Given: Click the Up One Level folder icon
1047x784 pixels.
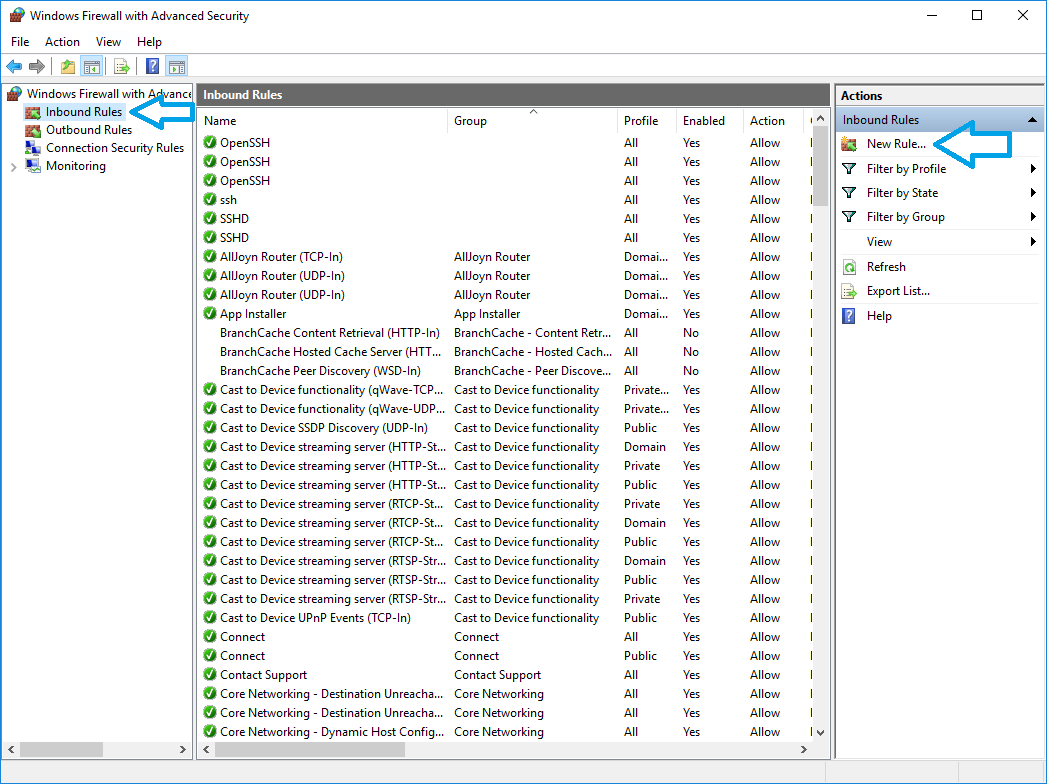Looking at the screenshot, I should click(67, 67).
